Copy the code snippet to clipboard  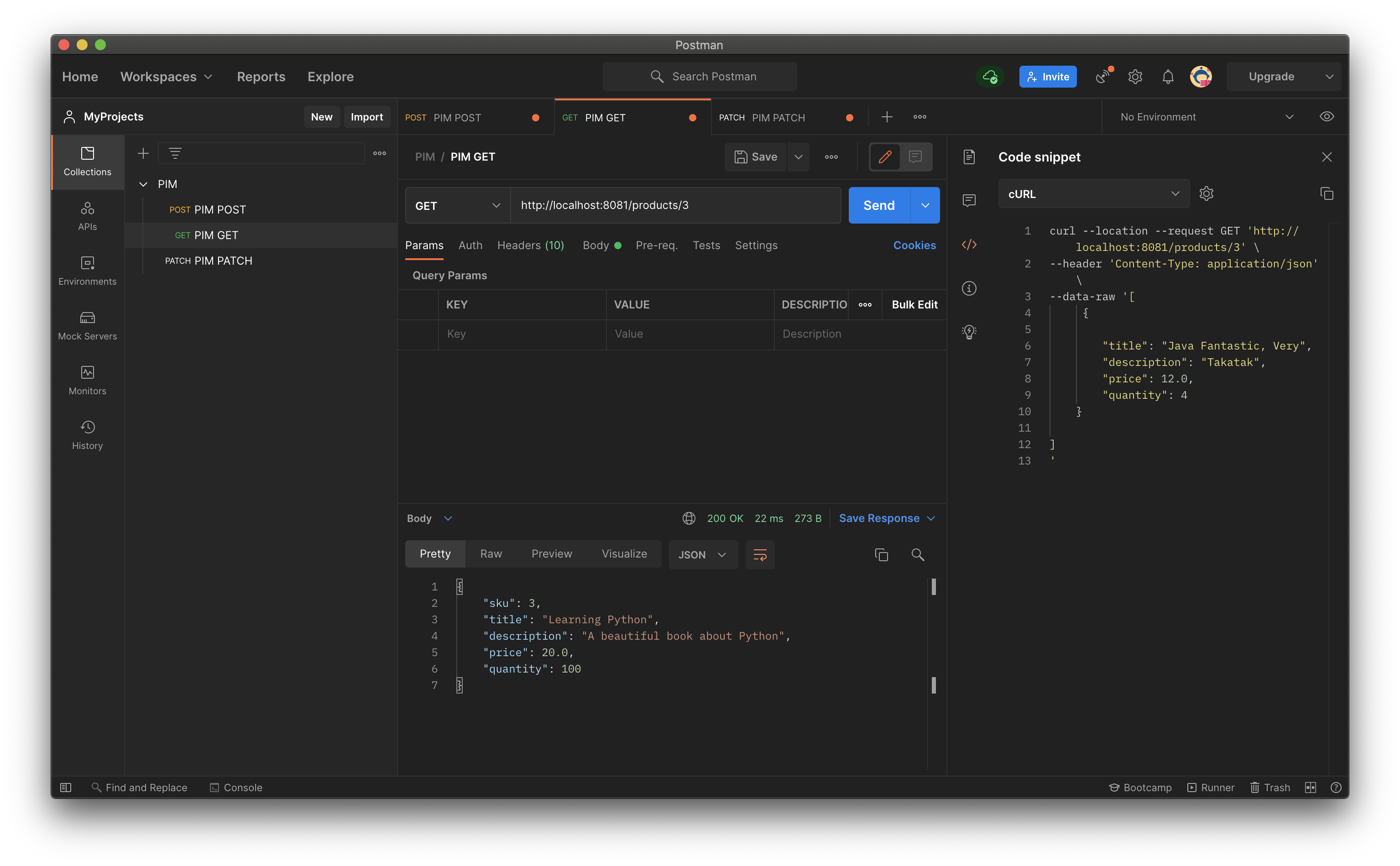(1327, 193)
